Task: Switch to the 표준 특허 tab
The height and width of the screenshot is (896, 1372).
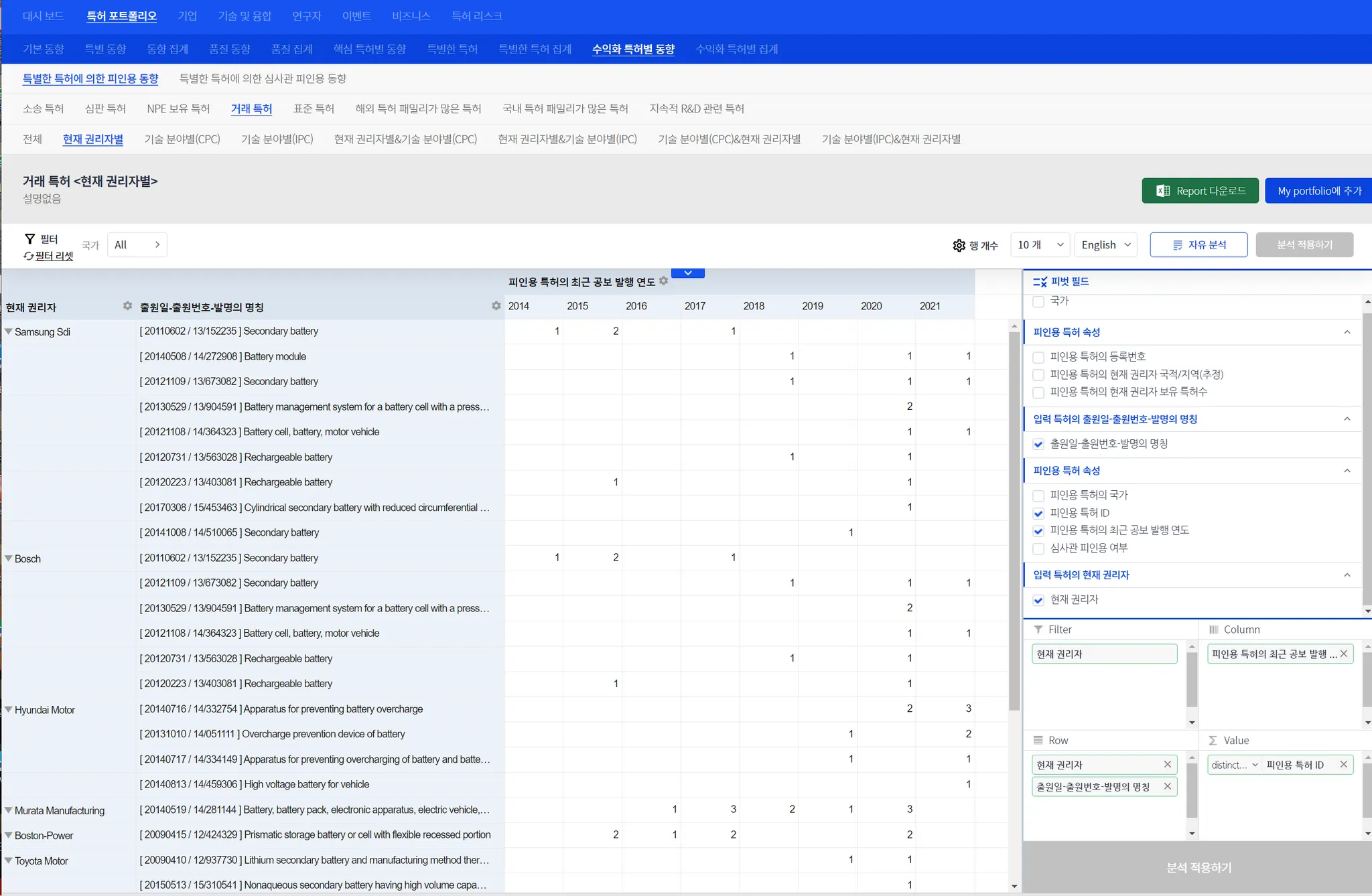Action: coord(314,108)
